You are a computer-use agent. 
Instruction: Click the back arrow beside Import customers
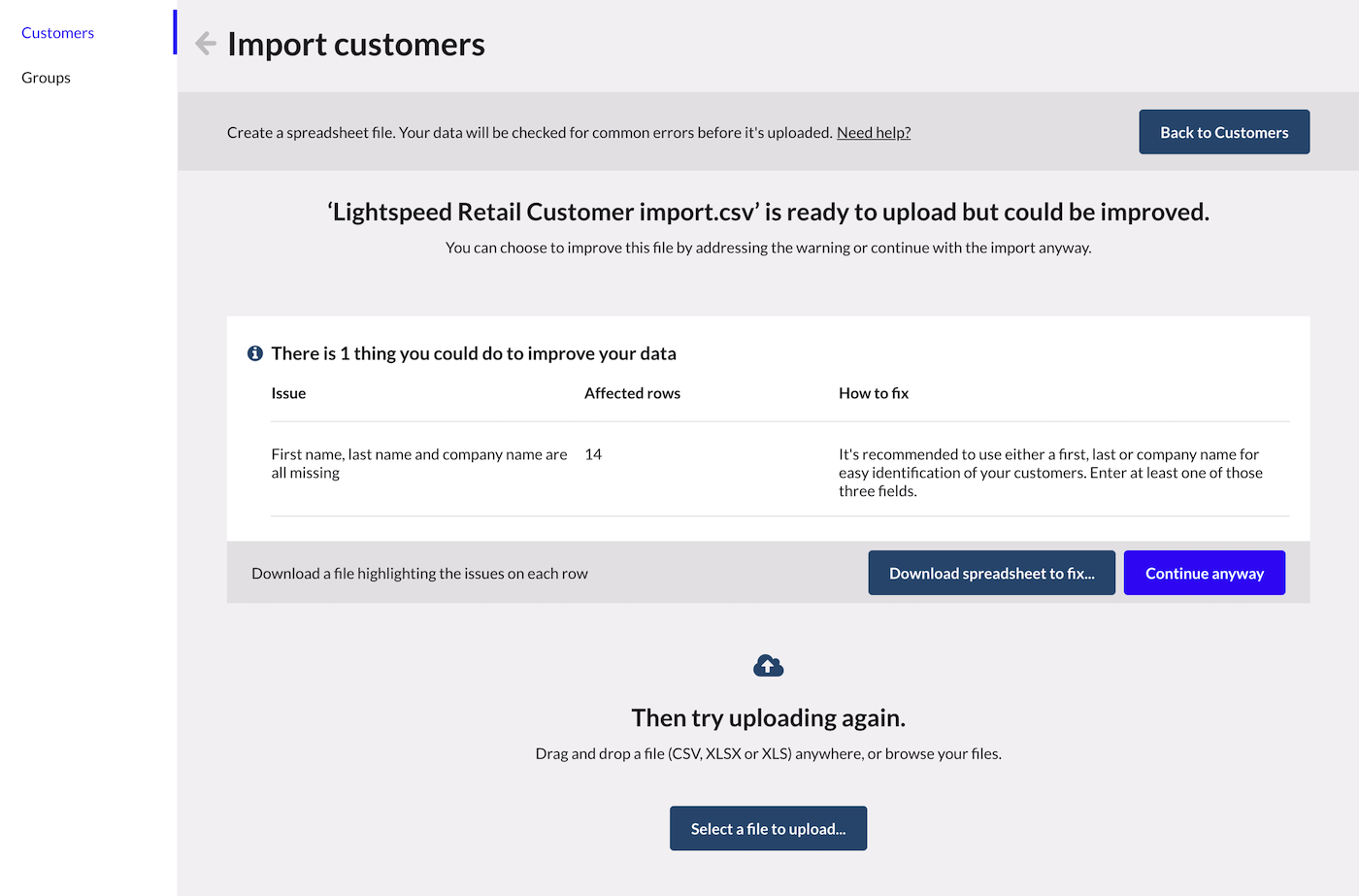click(205, 44)
